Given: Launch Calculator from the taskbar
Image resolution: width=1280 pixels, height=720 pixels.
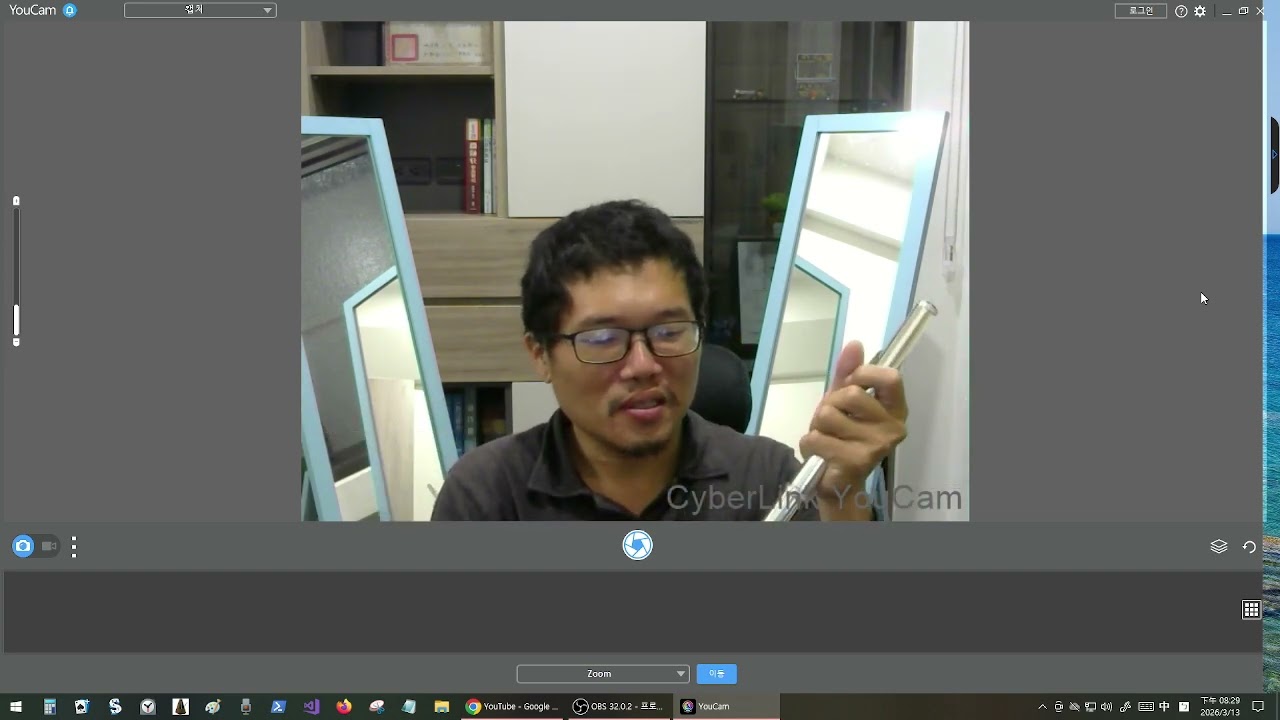Looking at the screenshot, I should 49,707.
